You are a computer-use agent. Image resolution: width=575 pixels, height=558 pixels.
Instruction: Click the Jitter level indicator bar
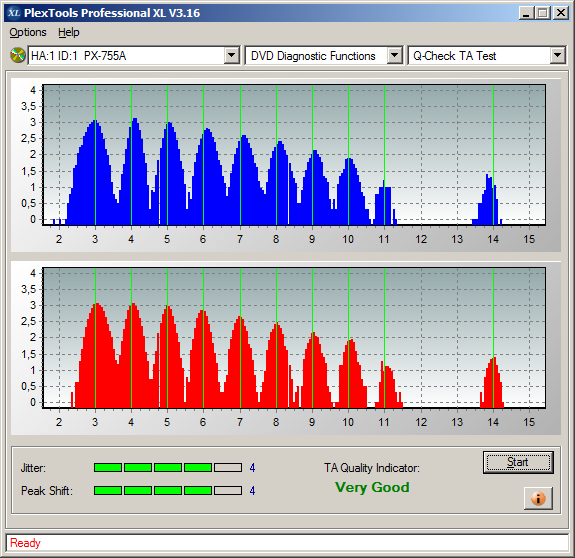[x=168, y=467]
